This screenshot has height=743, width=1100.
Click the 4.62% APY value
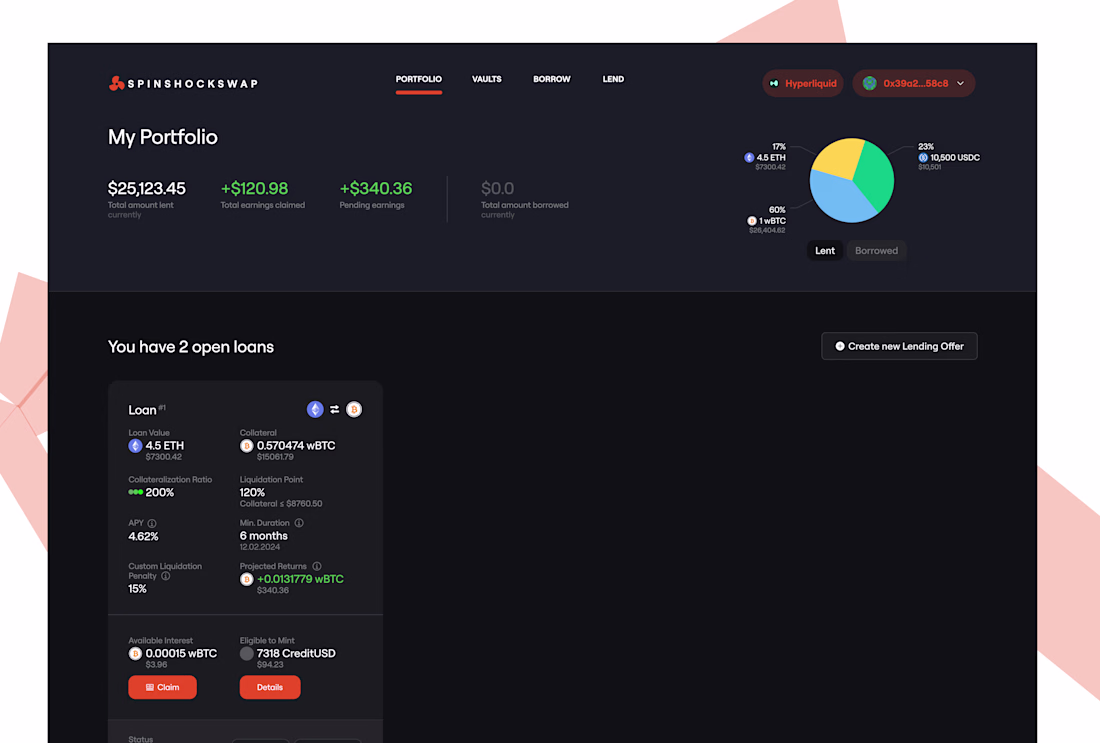tap(143, 537)
